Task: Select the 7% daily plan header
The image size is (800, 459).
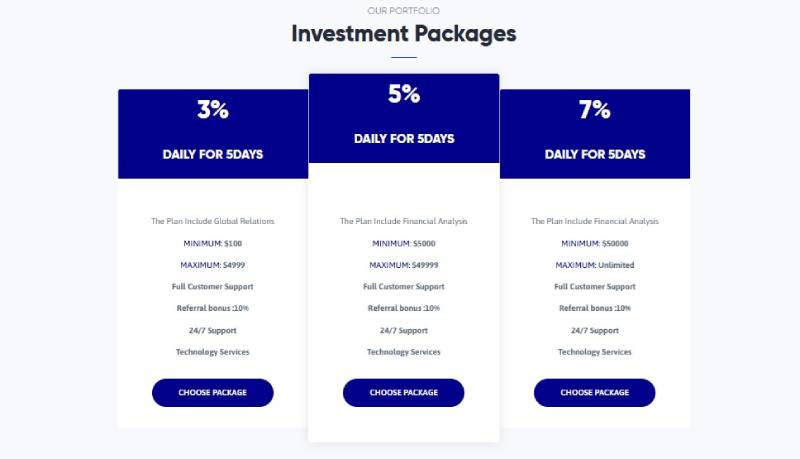Action: [595, 134]
